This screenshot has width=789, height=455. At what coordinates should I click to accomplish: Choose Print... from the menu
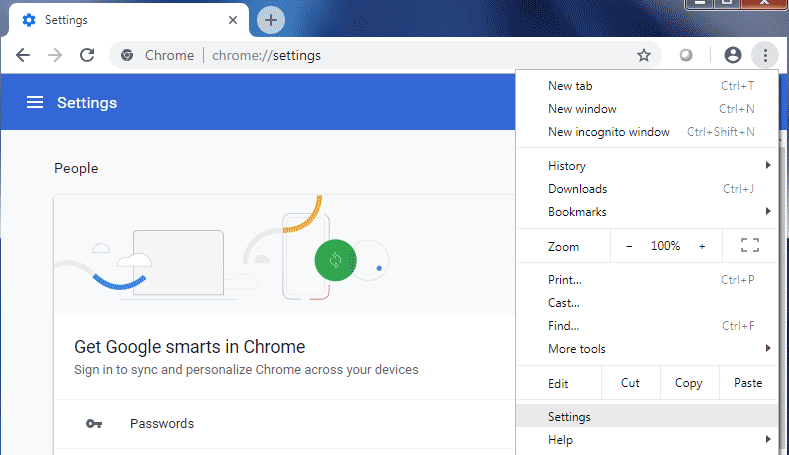[647, 280]
